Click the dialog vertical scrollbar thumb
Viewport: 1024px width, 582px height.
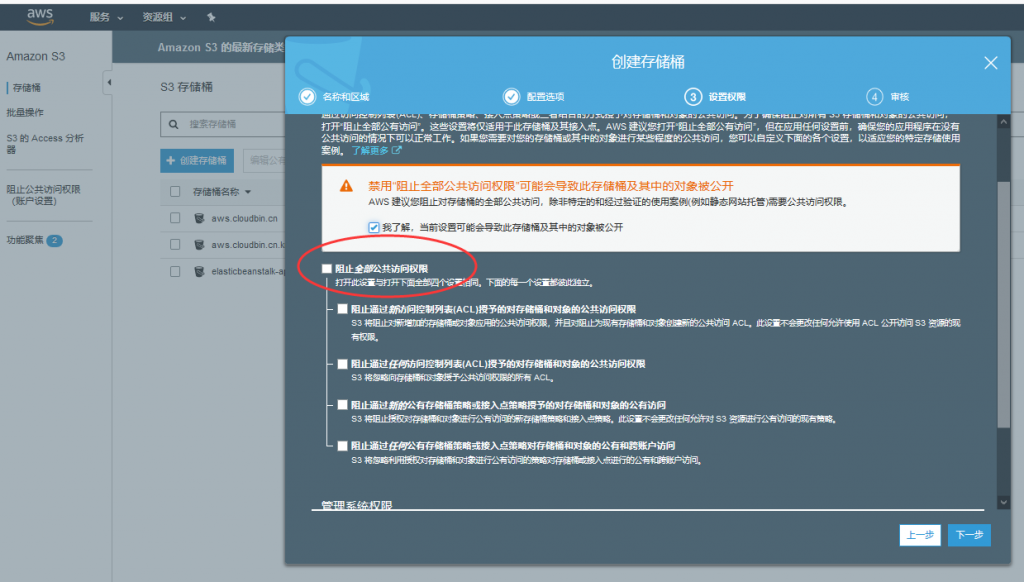coord(1003,304)
